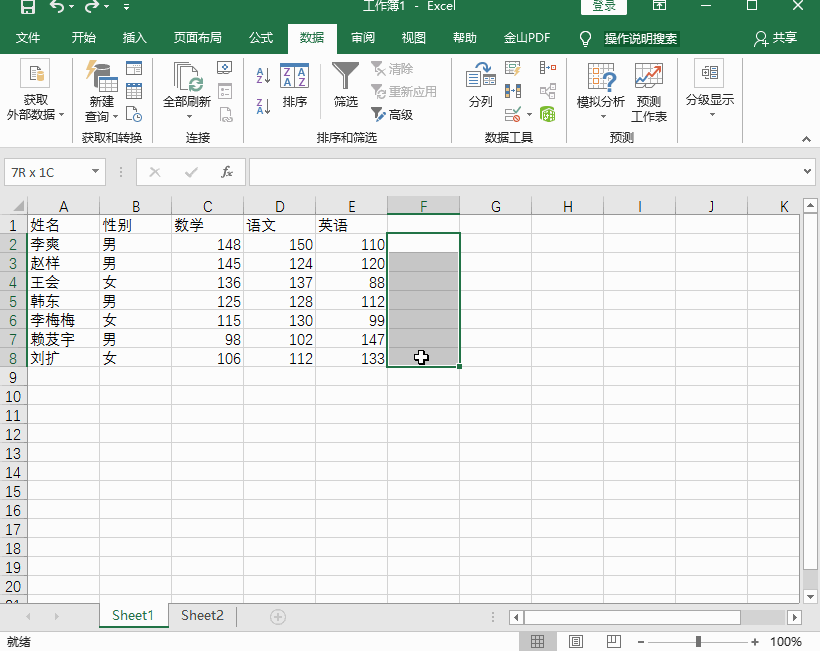This screenshot has width=820, height=651.
Task: Switch to the Sheet2 tab
Action: pyautogui.click(x=202, y=615)
